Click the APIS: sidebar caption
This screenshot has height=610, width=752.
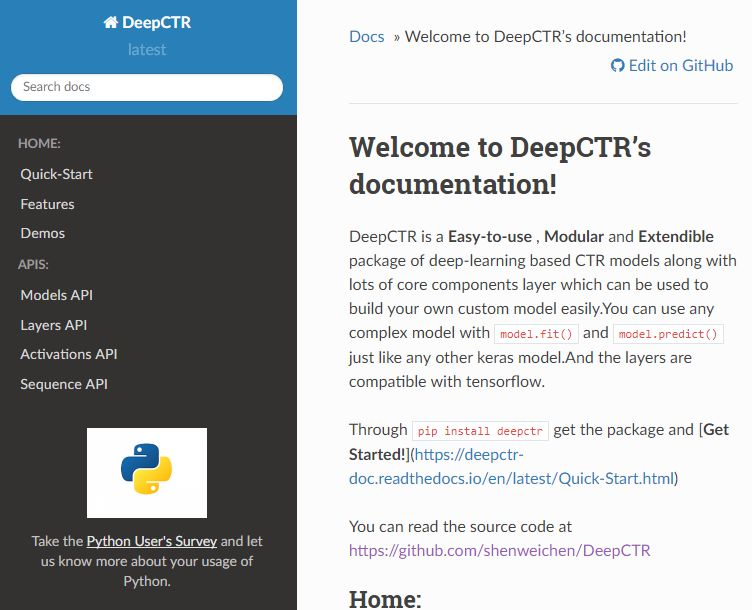(33, 265)
